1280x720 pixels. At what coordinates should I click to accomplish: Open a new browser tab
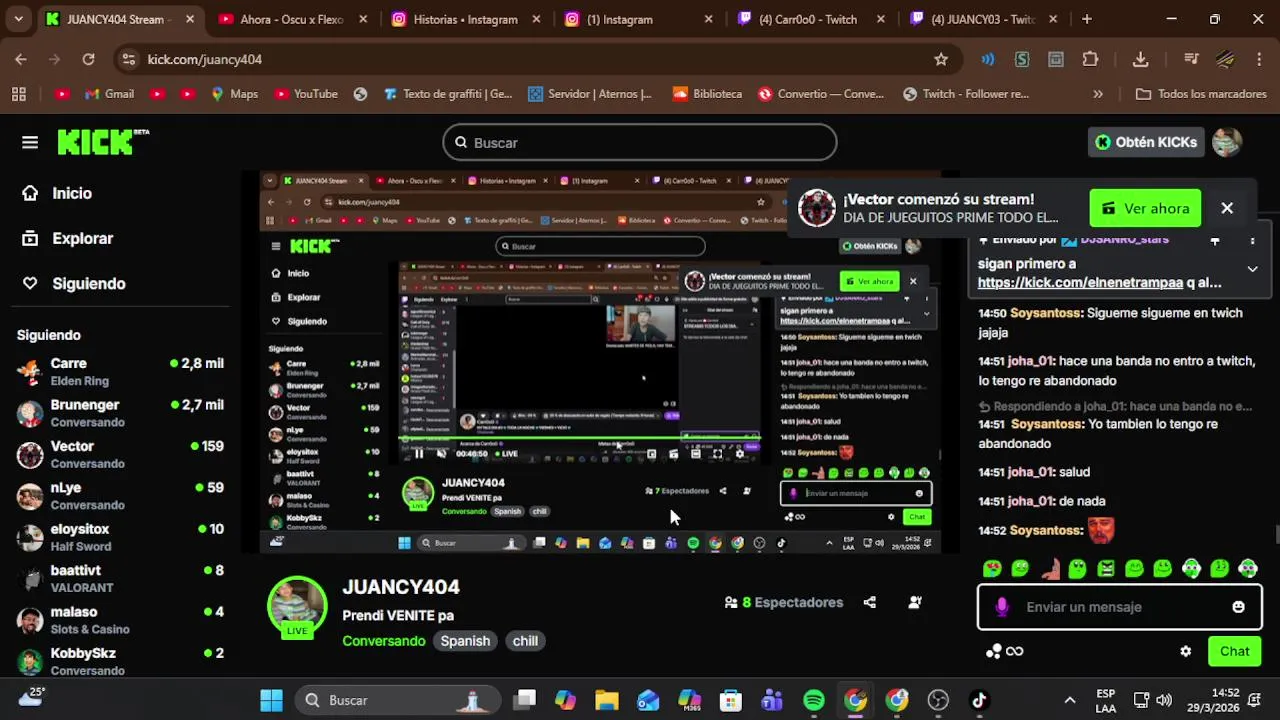[1087, 19]
